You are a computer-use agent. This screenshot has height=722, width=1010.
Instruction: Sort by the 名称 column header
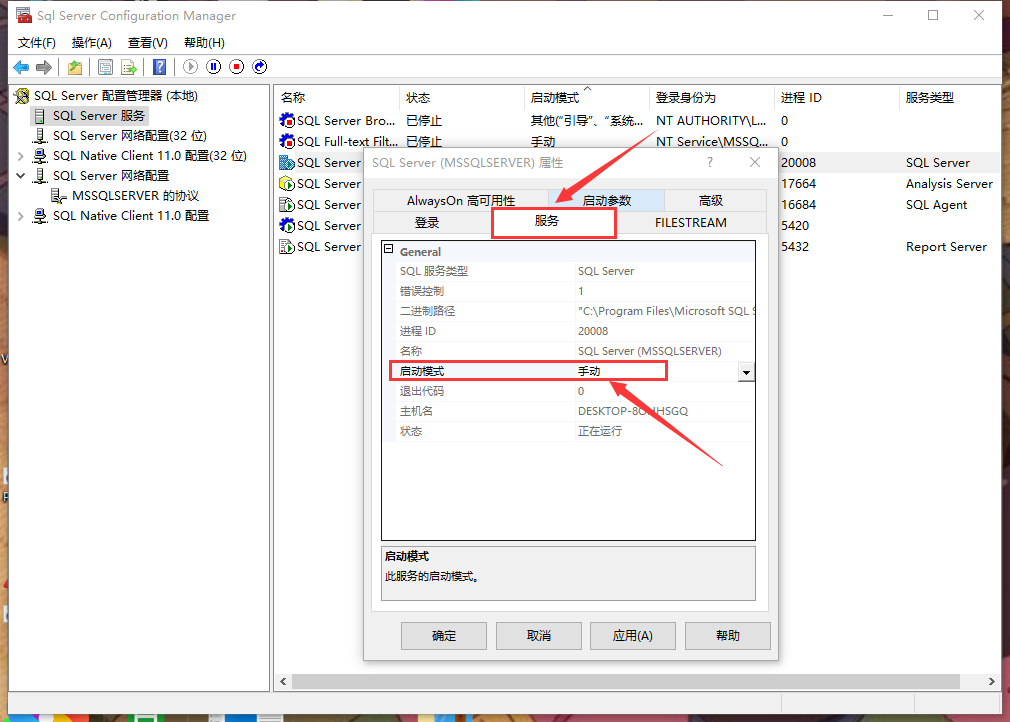click(338, 98)
